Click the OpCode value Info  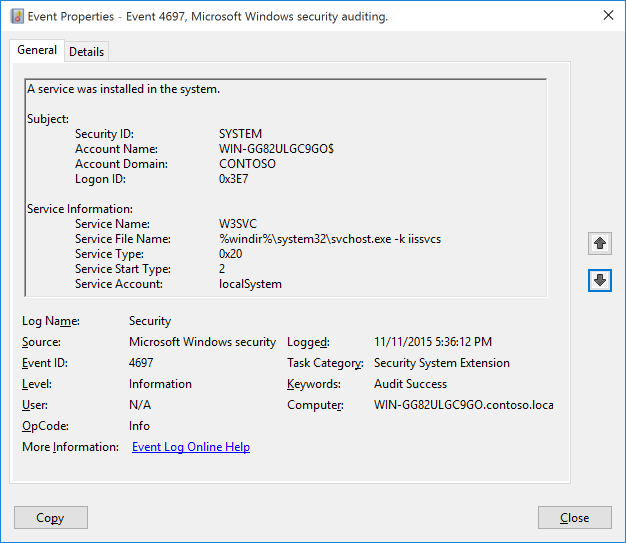click(139, 426)
